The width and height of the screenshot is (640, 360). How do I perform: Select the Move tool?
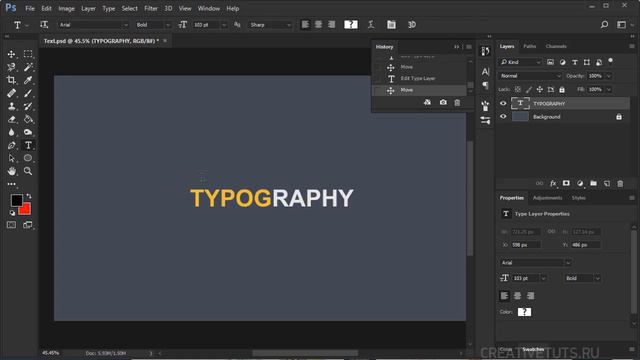[11, 54]
